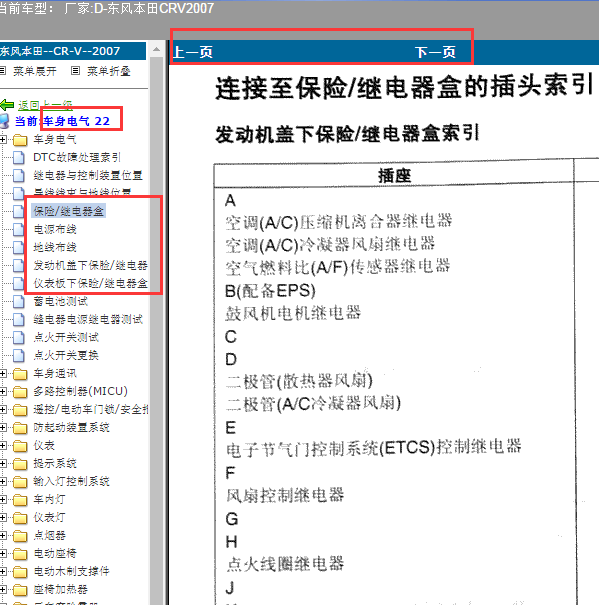Expand the 车内灯 folder

click(x=3, y=500)
